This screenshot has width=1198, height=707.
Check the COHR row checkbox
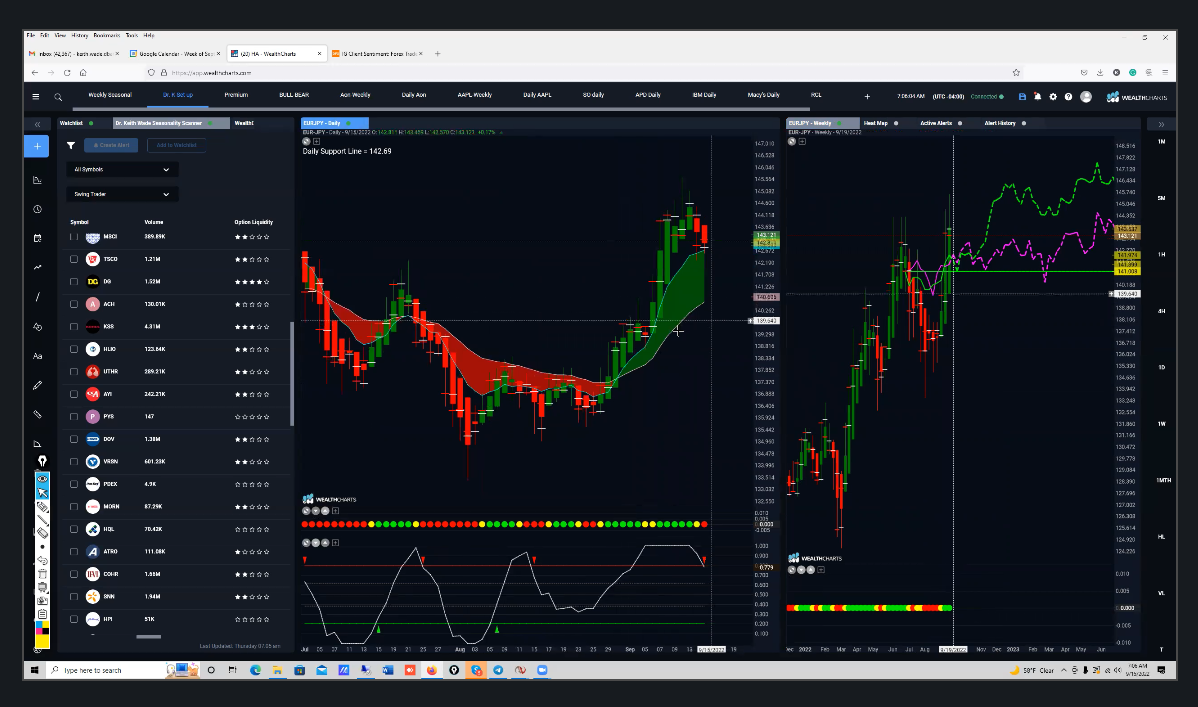click(74, 574)
